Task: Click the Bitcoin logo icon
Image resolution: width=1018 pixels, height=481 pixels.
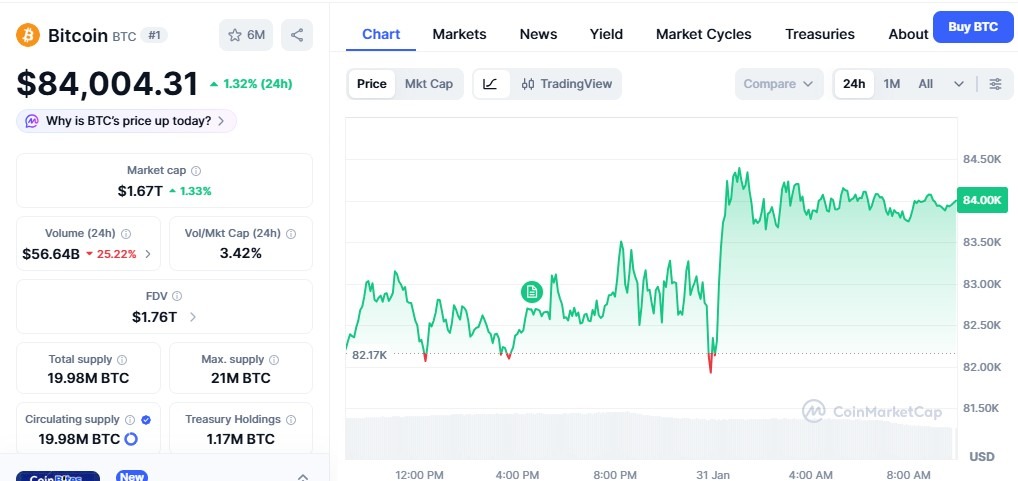Action: pos(28,35)
